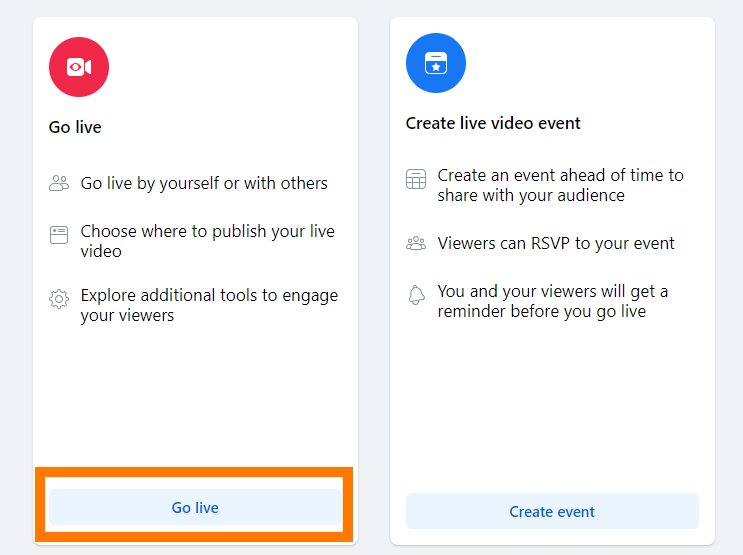Click the reminder before you go live text

click(552, 301)
